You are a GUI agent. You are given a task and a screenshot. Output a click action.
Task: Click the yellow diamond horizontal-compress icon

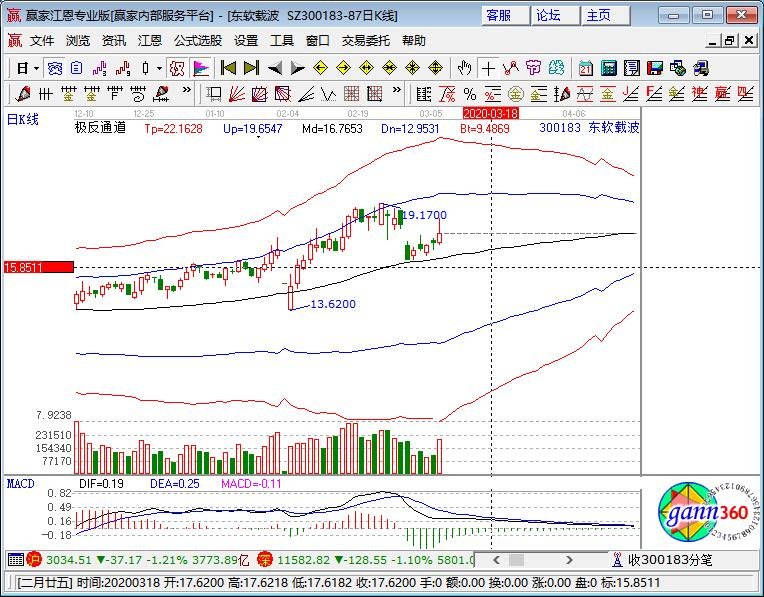click(389, 68)
